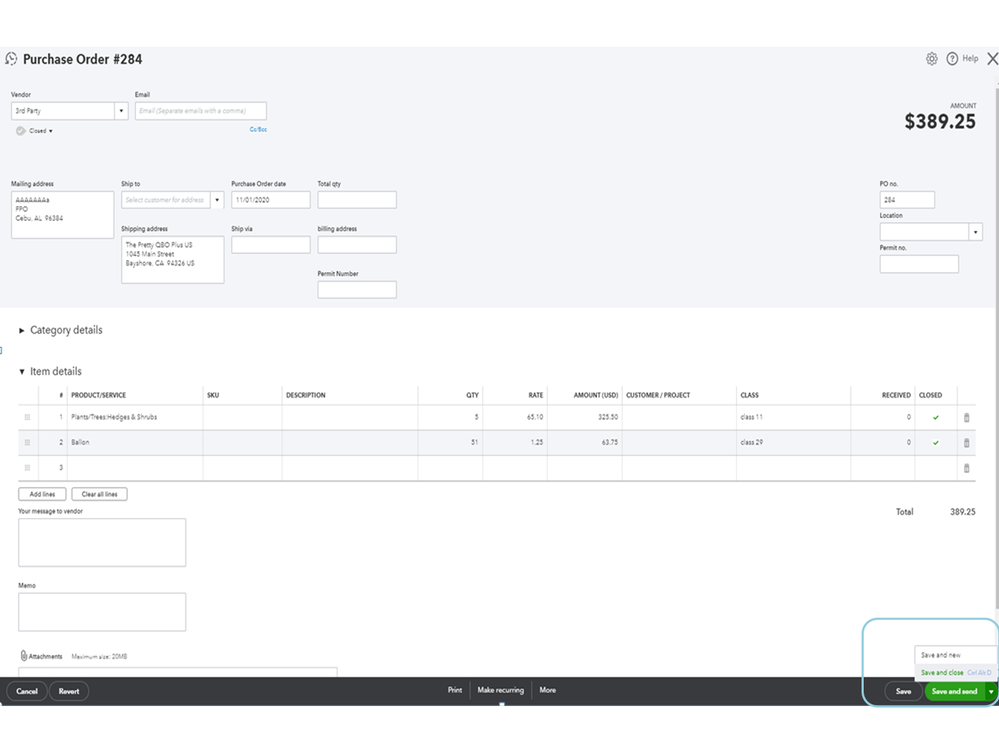
Task: Open the Vendor dropdown
Action: (x=121, y=111)
